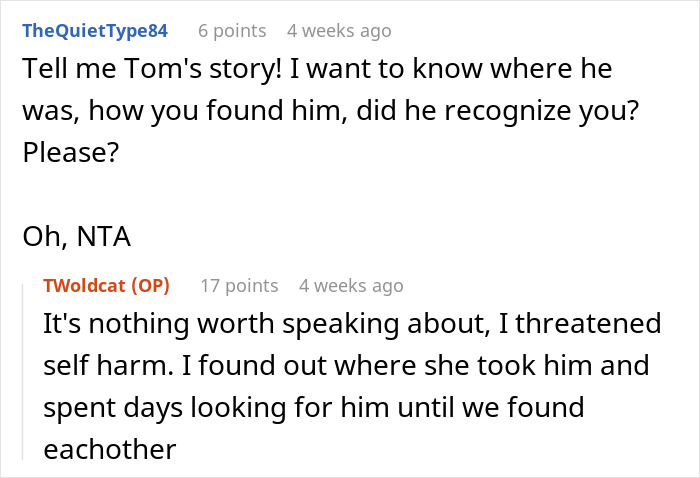The width and height of the screenshot is (700, 478).
Task: Click the phrase "where she took him"
Action: click(454, 367)
